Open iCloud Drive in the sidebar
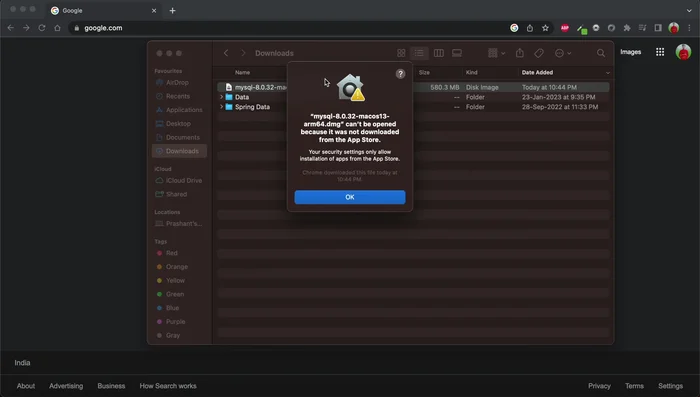 [x=183, y=180]
